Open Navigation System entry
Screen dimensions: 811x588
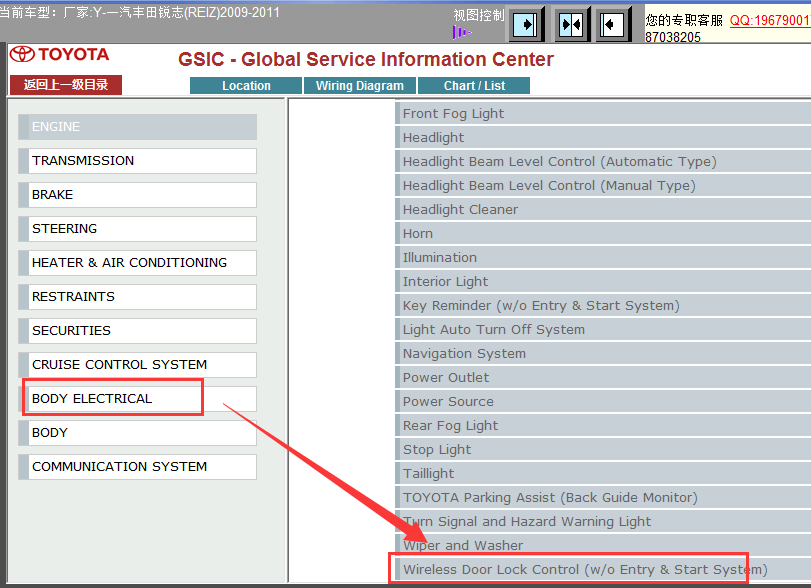(603, 354)
